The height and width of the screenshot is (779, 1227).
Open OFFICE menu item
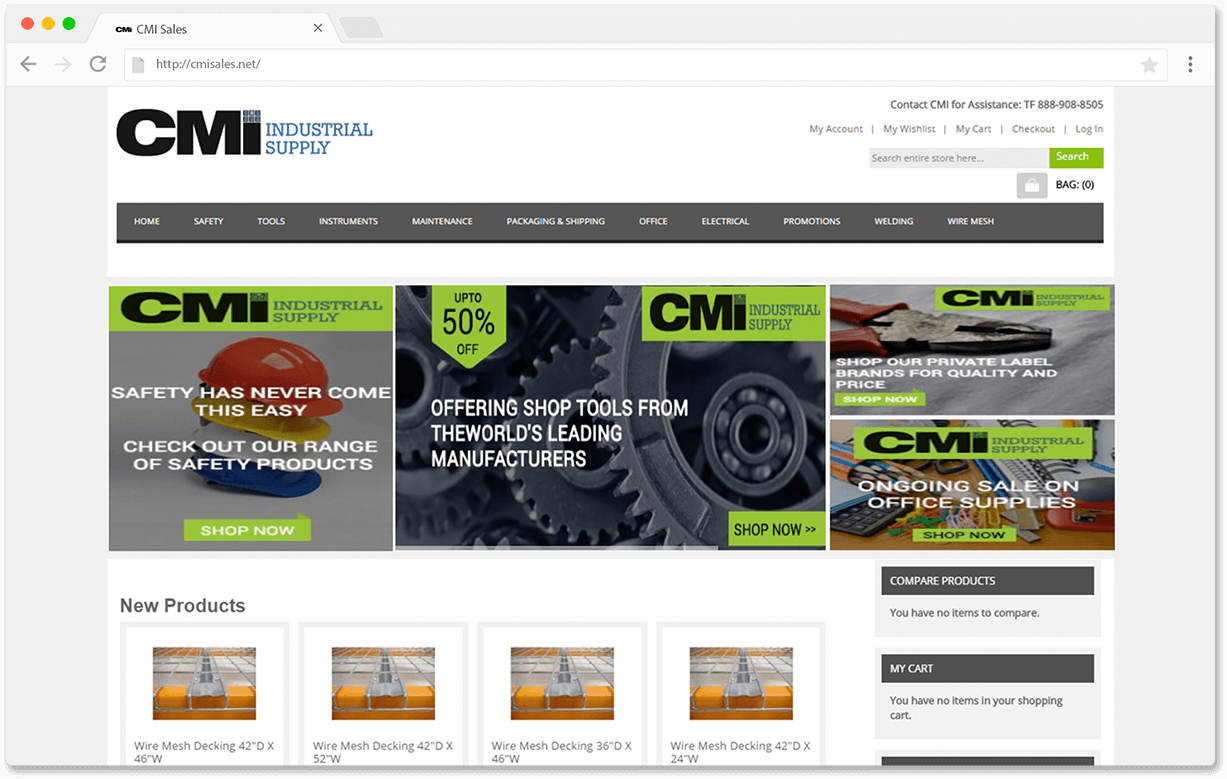tap(653, 221)
